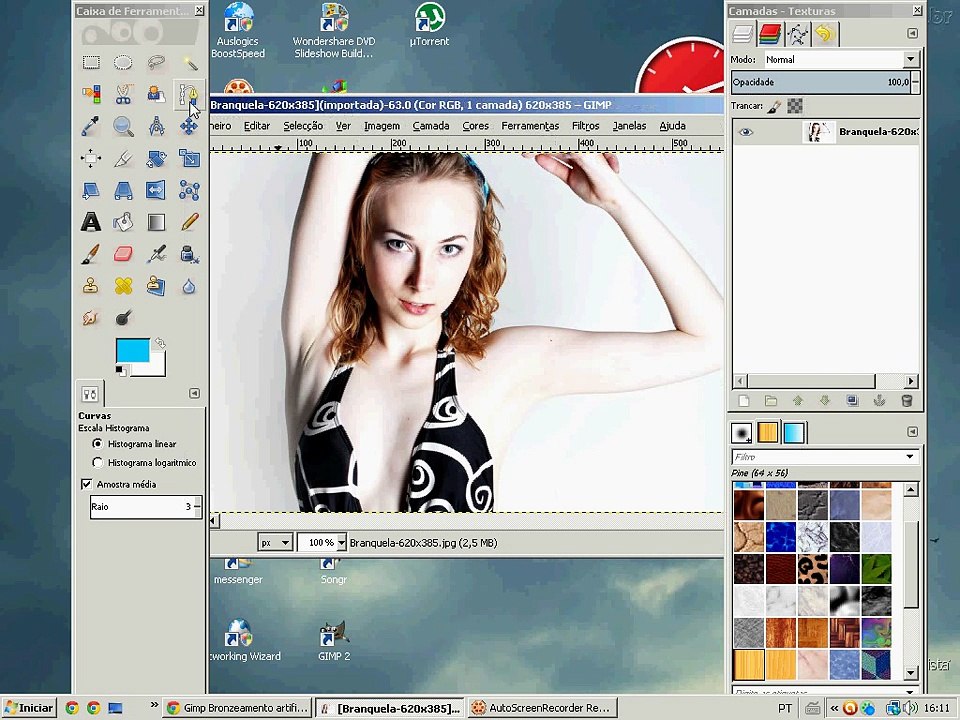Select the Airbrush tool
Image resolution: width=960 pixels, height=720 pixels.
156,253
